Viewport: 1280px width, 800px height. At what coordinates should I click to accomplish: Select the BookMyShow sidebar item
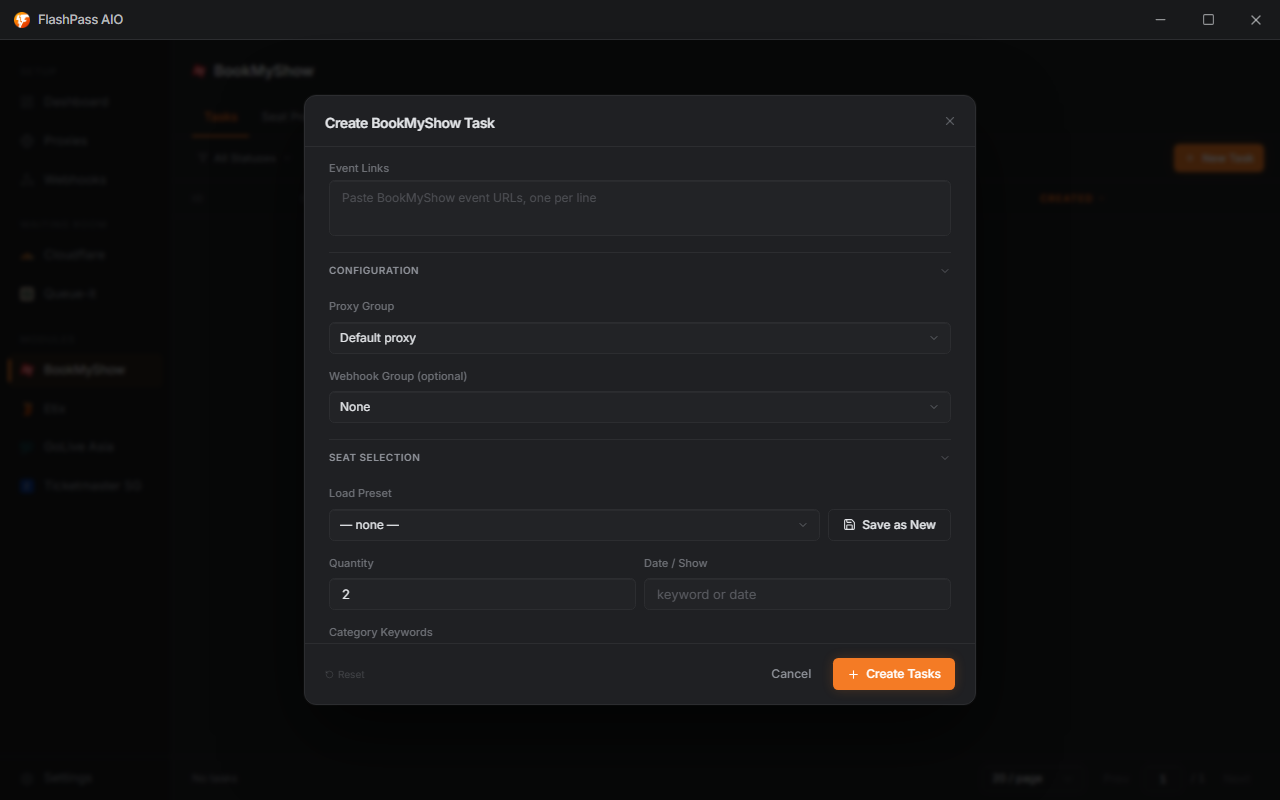[x=84, y=370]
